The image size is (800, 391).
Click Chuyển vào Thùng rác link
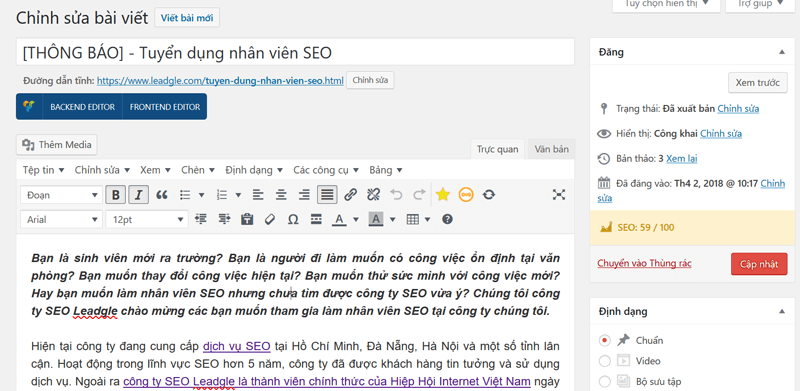(x=644, y=263)
